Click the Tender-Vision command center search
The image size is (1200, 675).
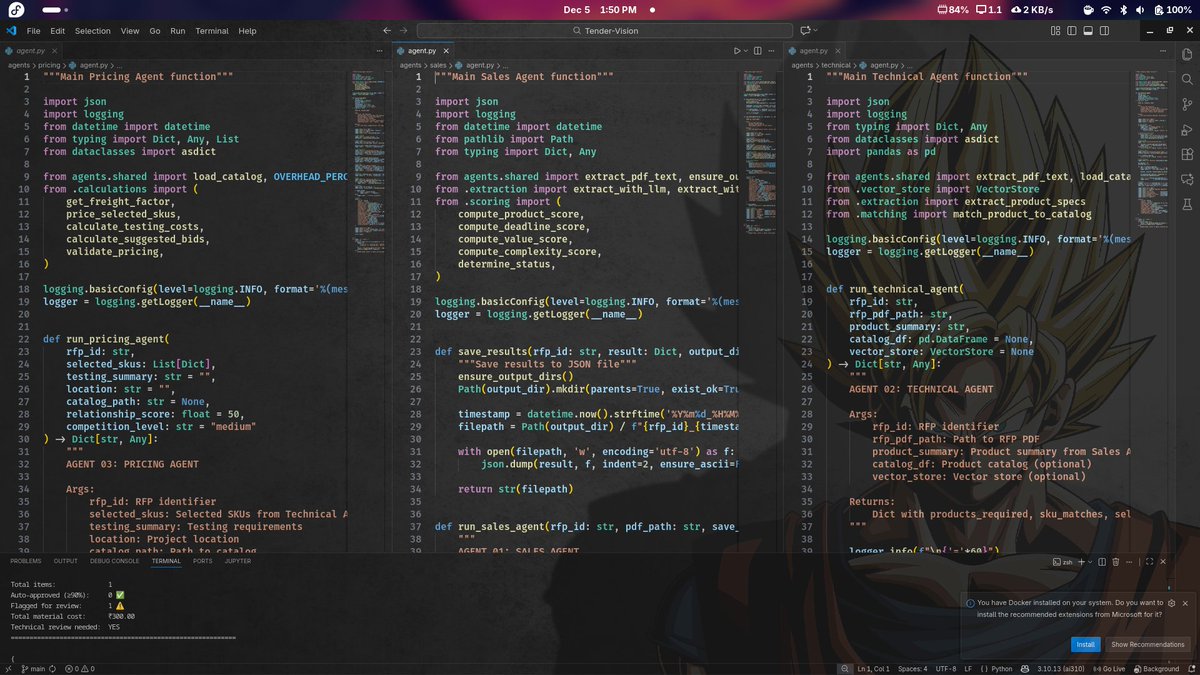[x=605, y=31]
